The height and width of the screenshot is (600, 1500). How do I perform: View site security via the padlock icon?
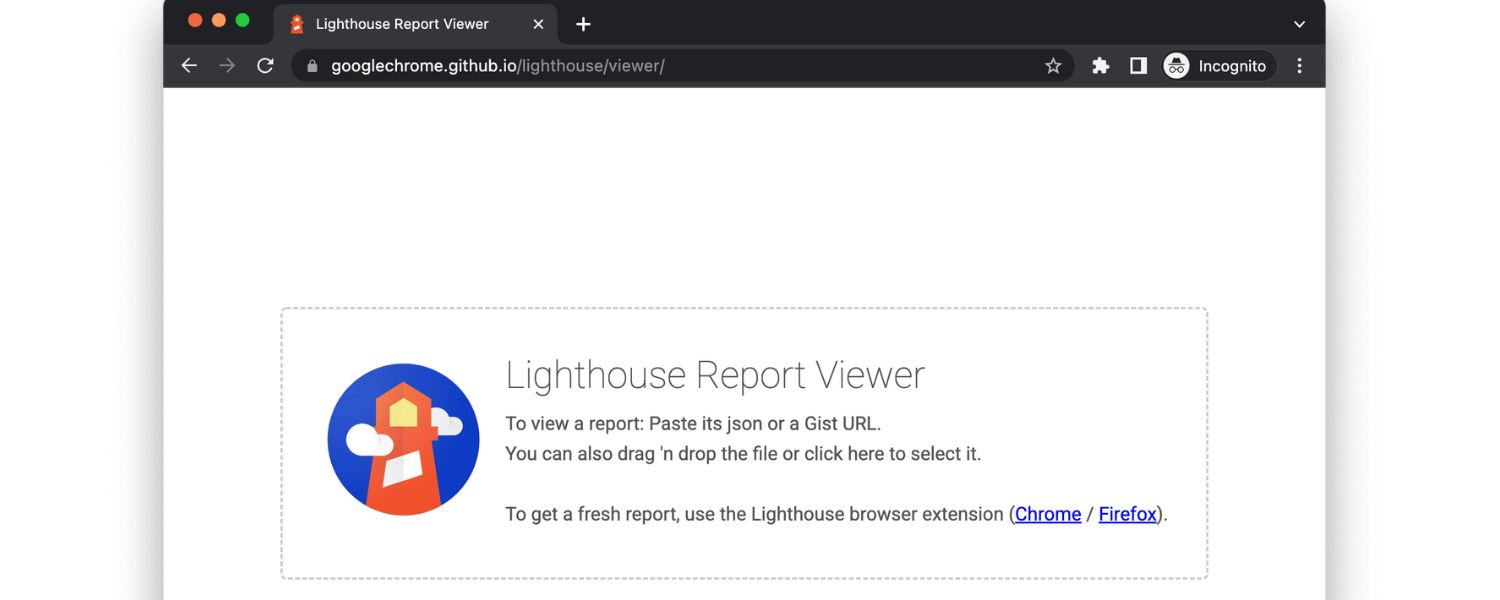311,65
